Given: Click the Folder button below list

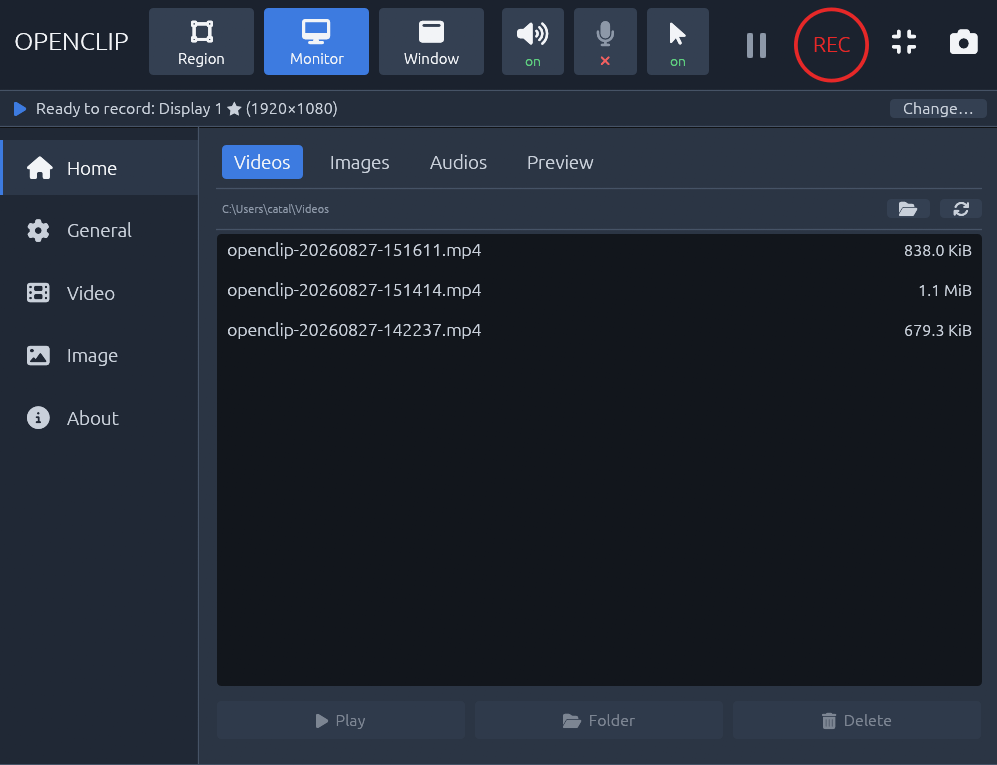Looking at the screenshot, I should [x=598, y=720].
